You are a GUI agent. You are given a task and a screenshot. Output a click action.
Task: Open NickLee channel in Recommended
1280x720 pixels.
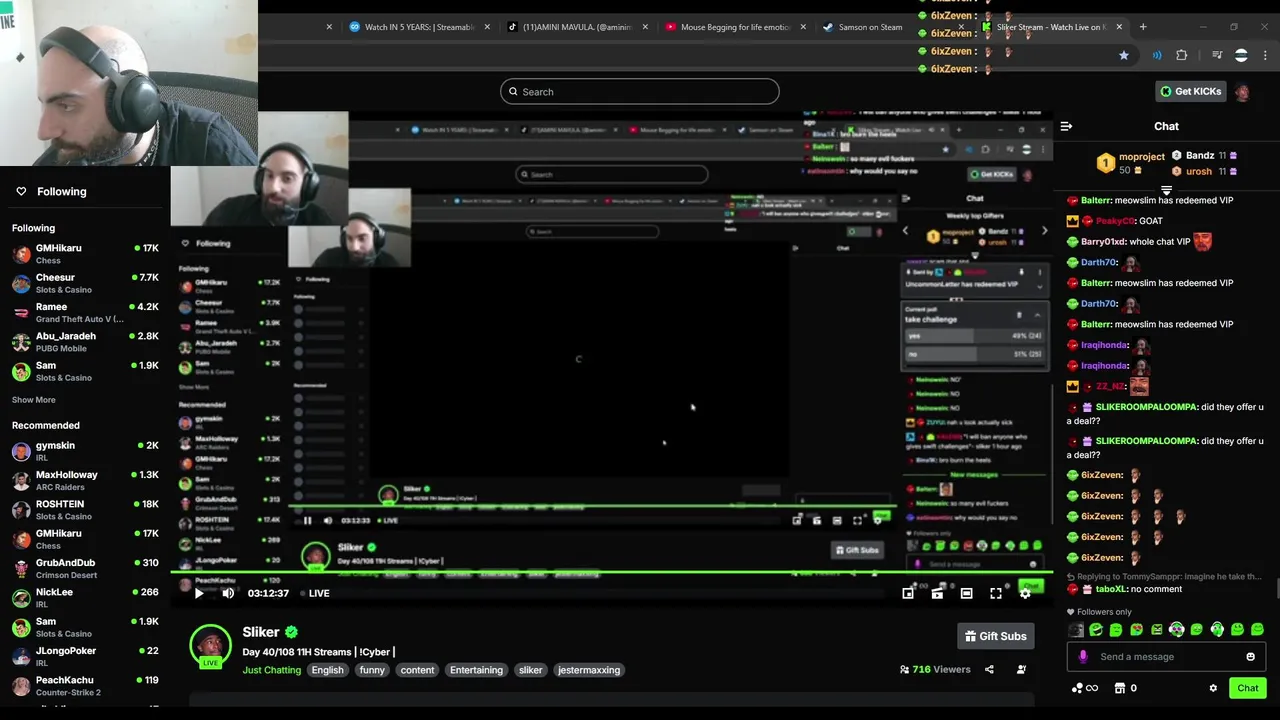click(x=85, y=598)
